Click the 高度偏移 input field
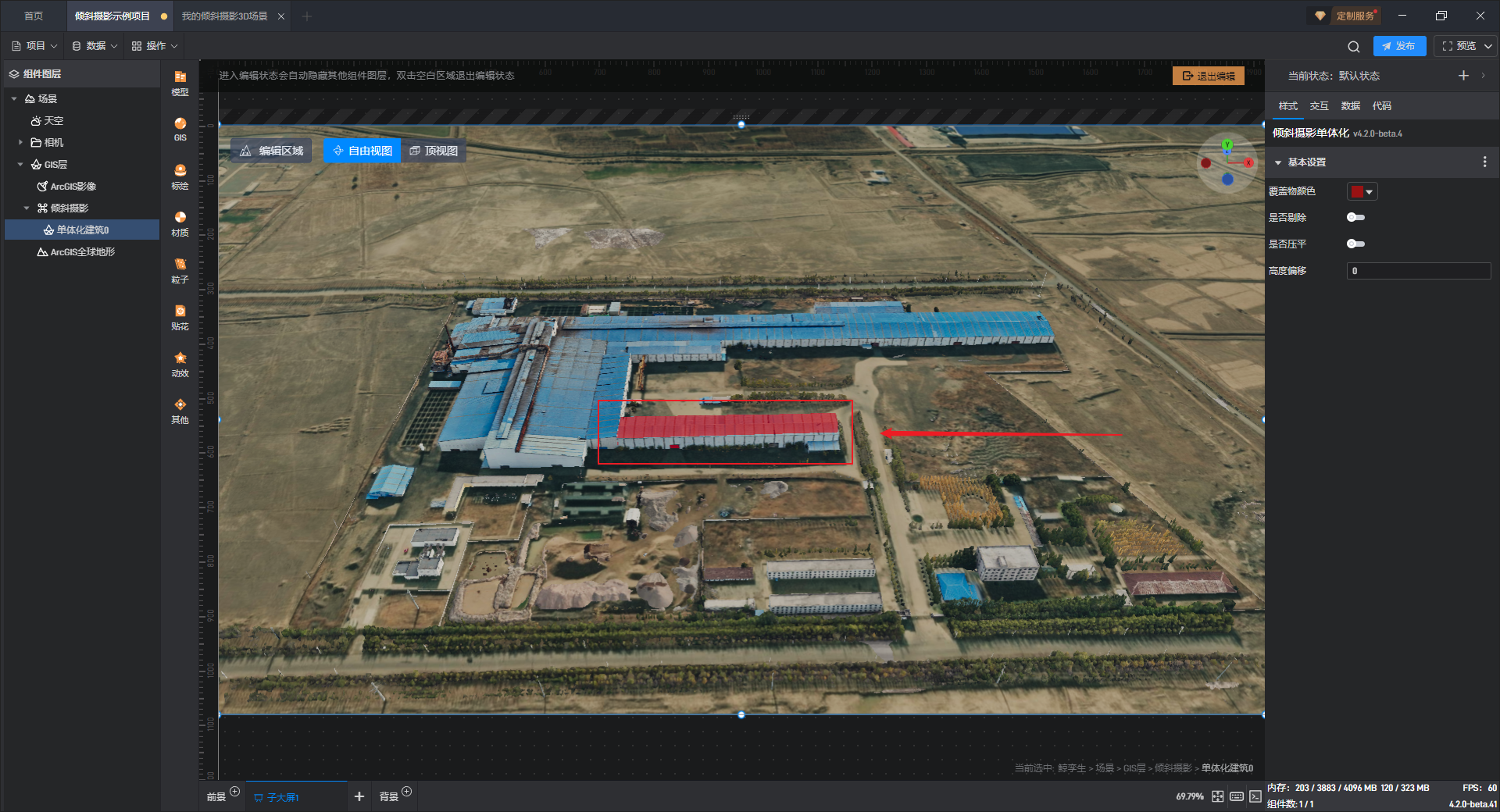This screenshot has width=1500, height=812. click(1419, 271)
